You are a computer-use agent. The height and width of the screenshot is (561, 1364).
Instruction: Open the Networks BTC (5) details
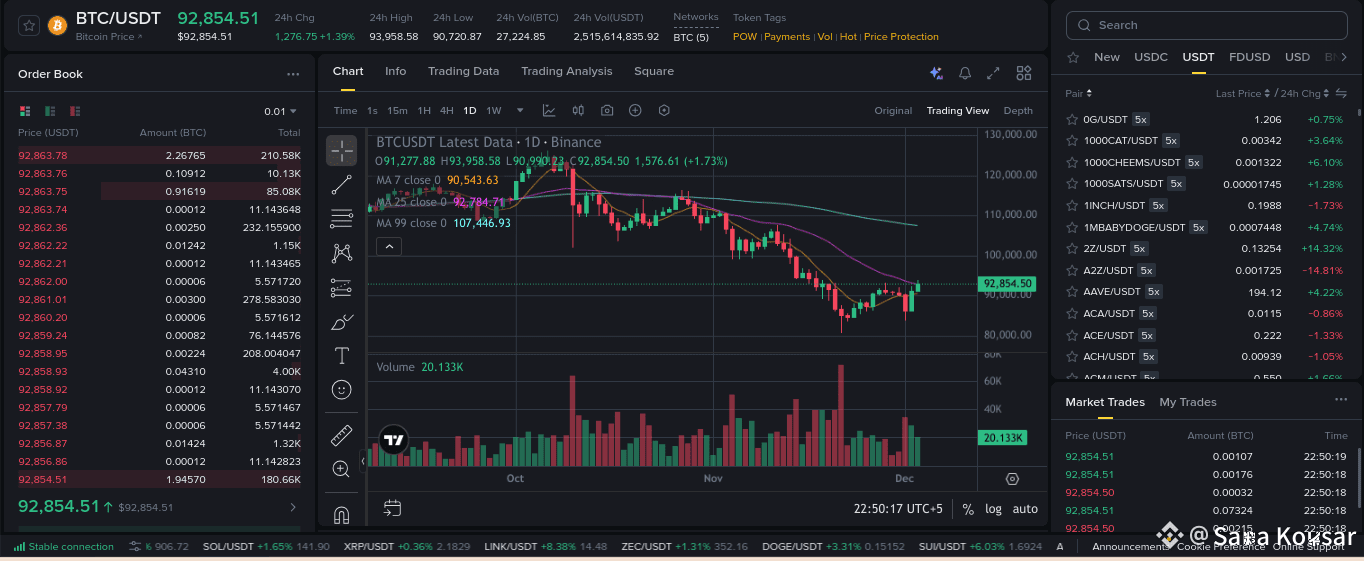691,37
